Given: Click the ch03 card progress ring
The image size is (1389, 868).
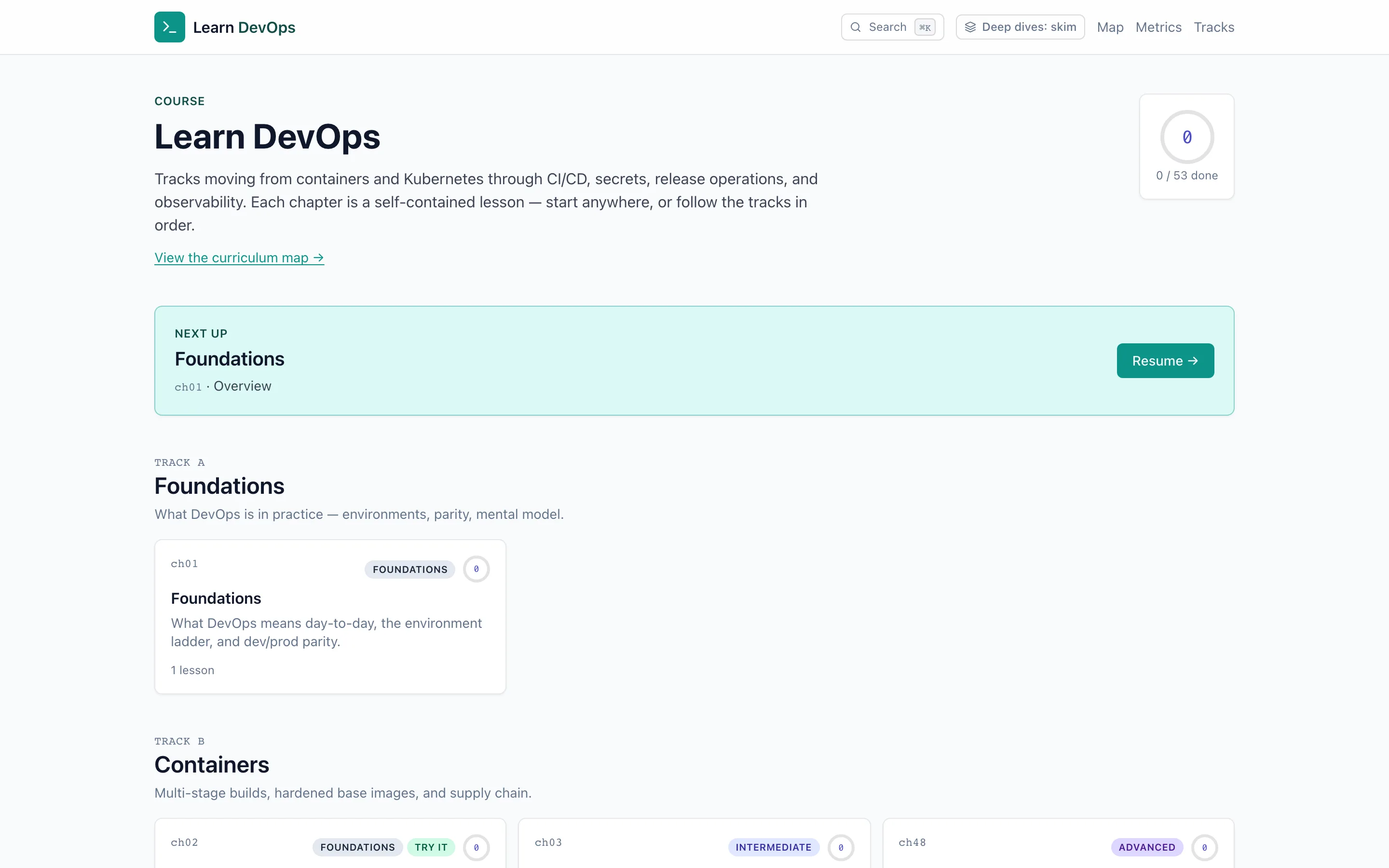Looking at the screenshot, I should click(x=841, y=847).
